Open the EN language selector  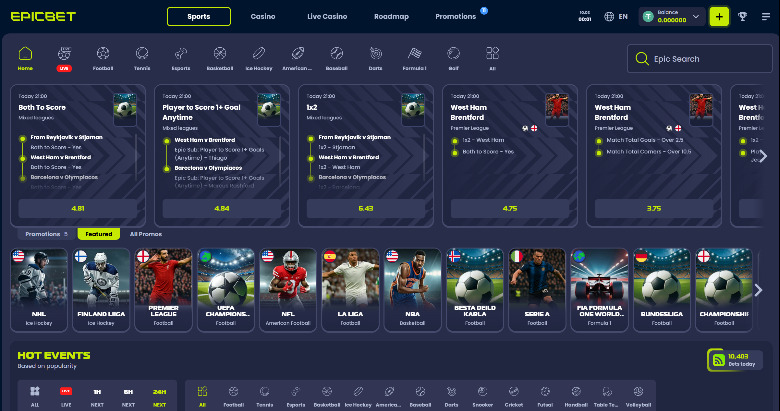616,16
